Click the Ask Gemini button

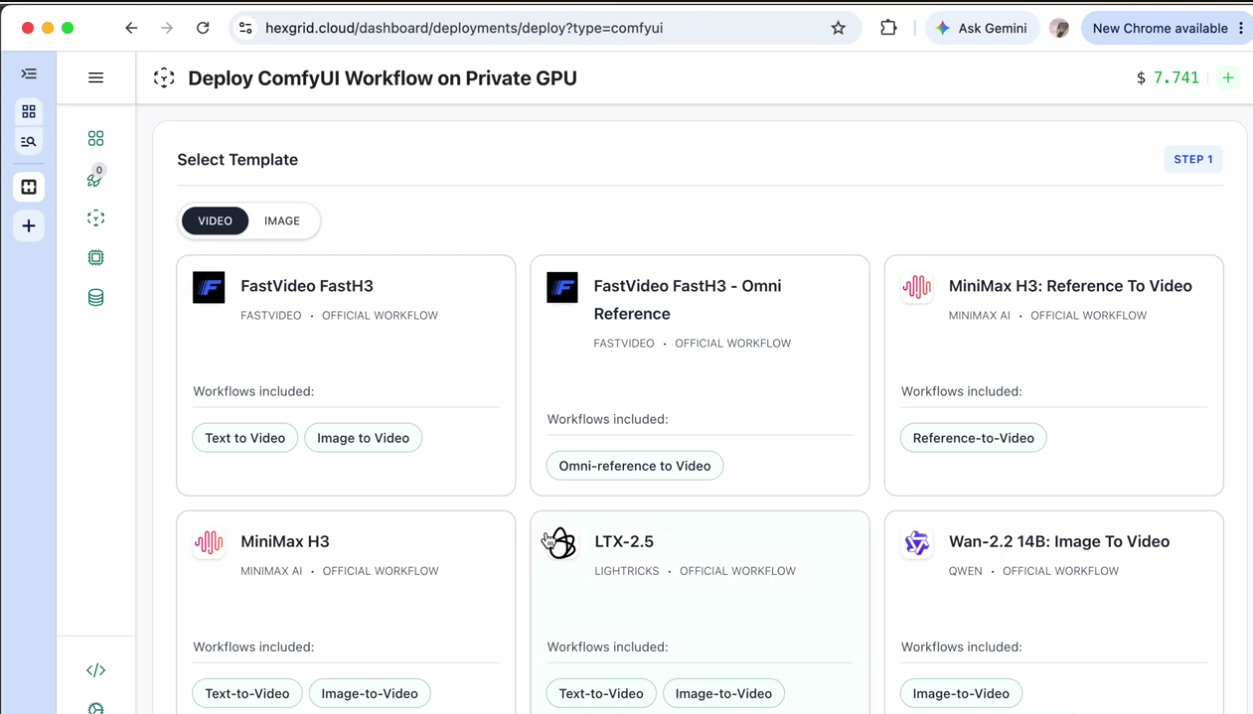(982, 28)
